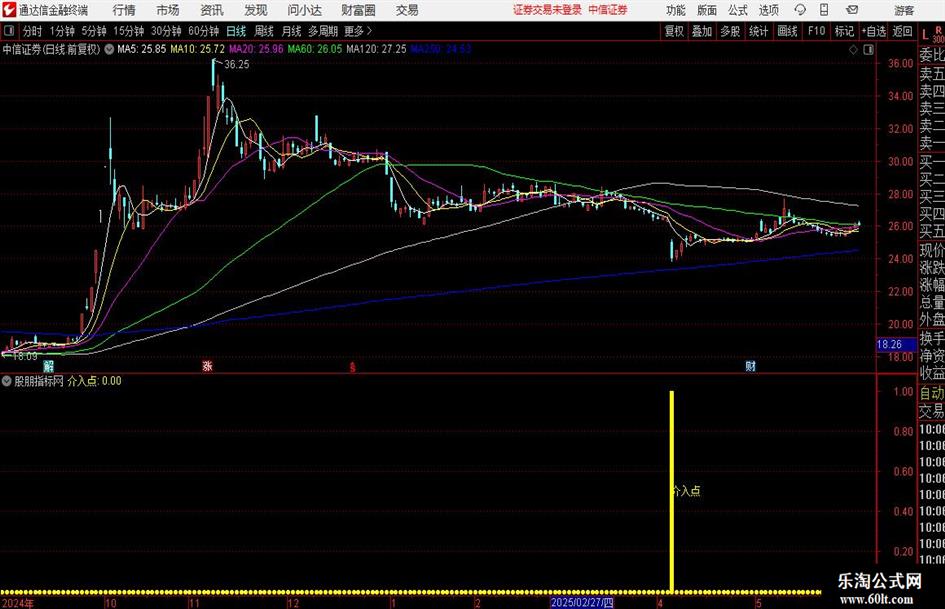Image resolution: width=945 pixels, height=609 pixels.
Task: Expand the 更多 periods chevron
Action: 359,31
